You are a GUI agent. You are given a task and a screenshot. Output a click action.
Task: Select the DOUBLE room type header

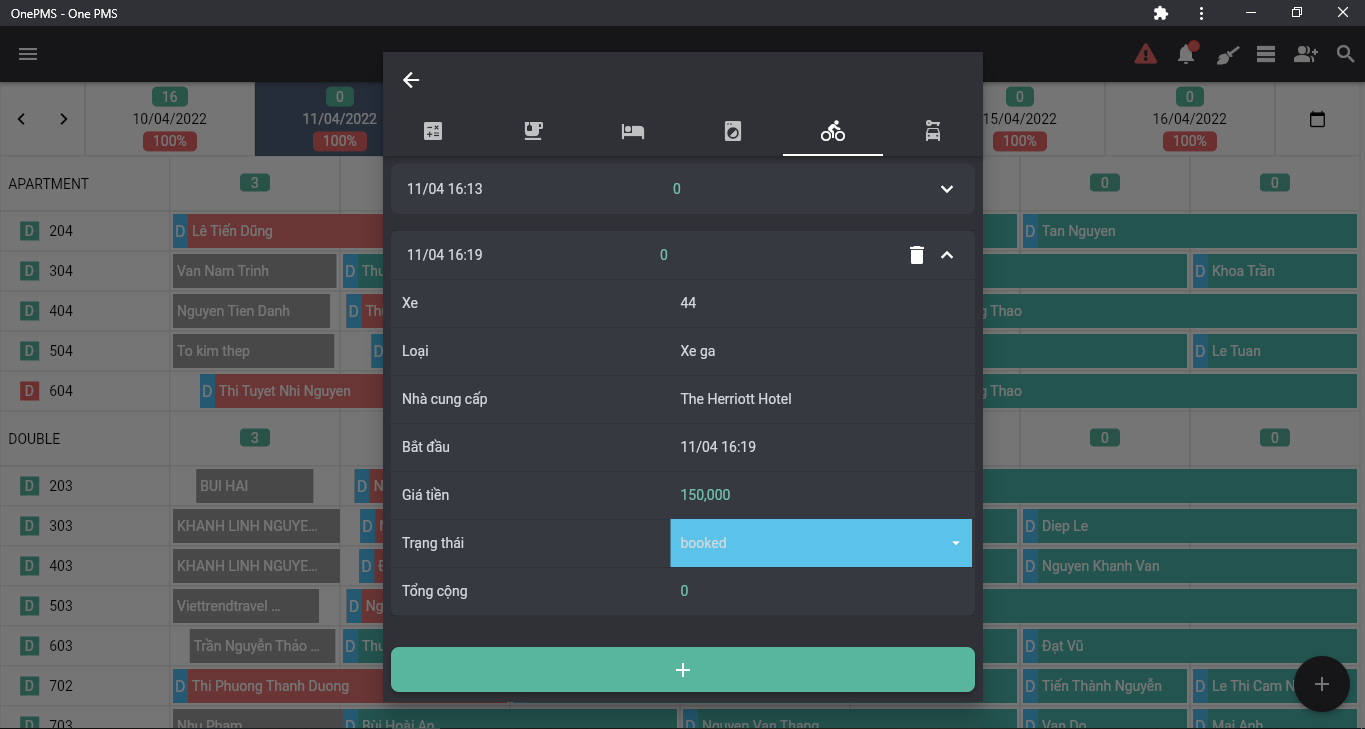pyautogui.click(x=34, y=439)
